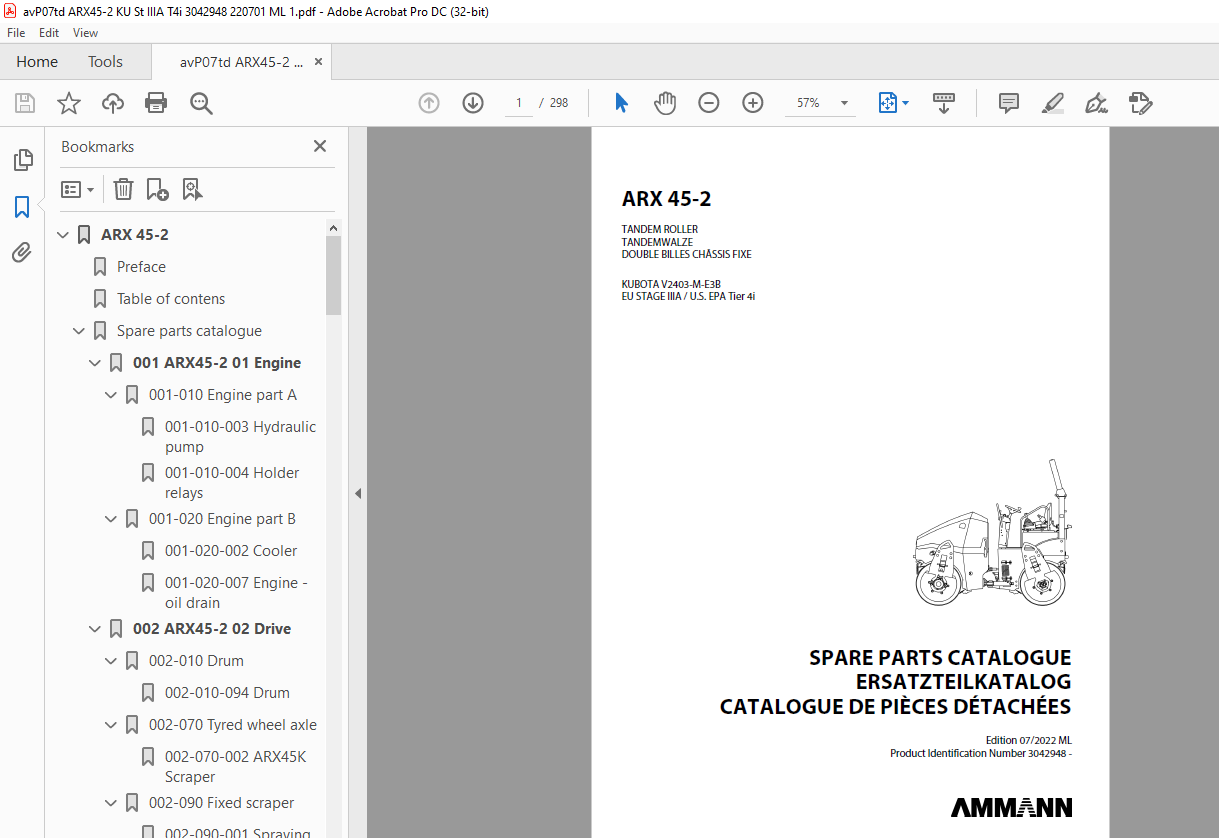
Task: Select the arrow selection tool
Action: tap(621, 103)
